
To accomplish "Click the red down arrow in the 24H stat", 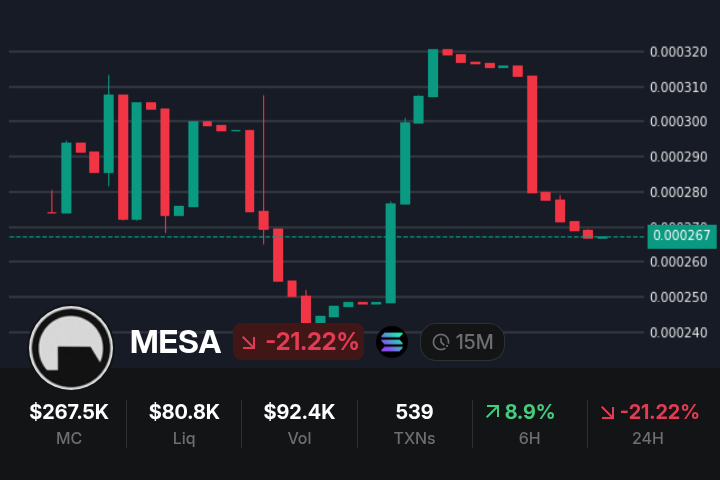I will click(607, 411).
